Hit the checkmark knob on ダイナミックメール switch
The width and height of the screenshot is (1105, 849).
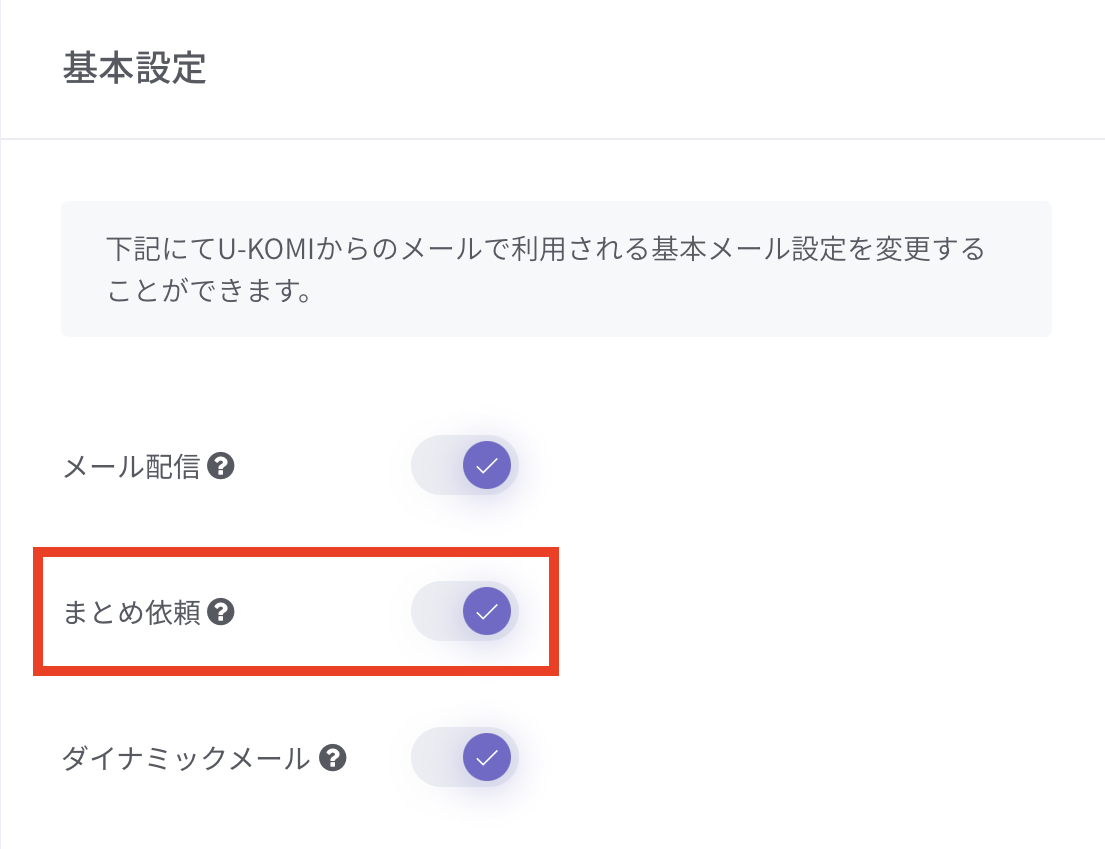click(x=487, y=758)
